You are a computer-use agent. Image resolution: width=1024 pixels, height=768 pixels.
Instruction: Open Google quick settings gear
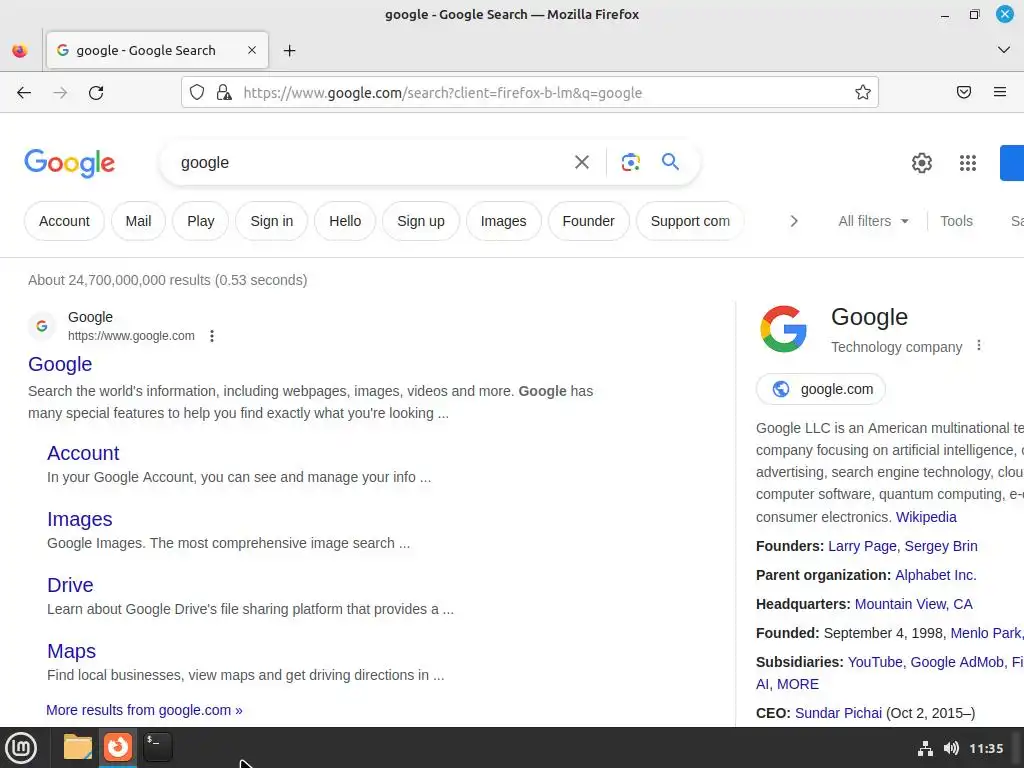point(921,163)
